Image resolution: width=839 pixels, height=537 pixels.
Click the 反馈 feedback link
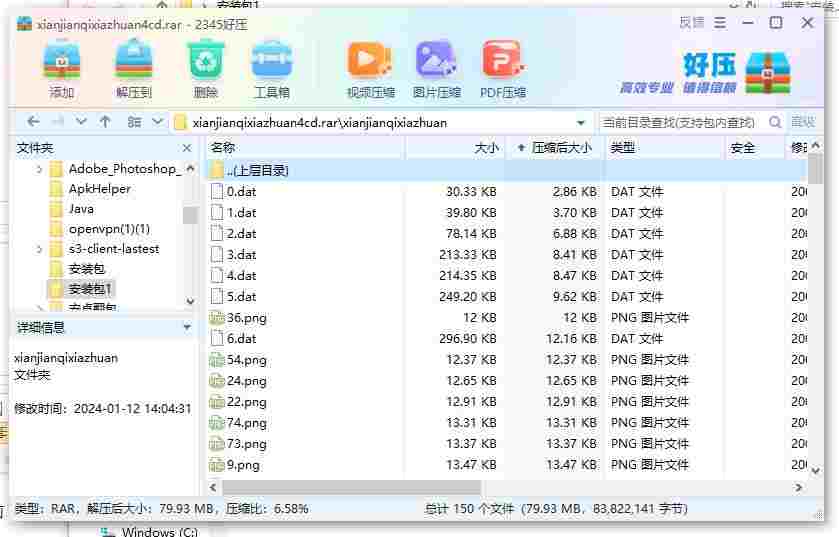[692, 23]
